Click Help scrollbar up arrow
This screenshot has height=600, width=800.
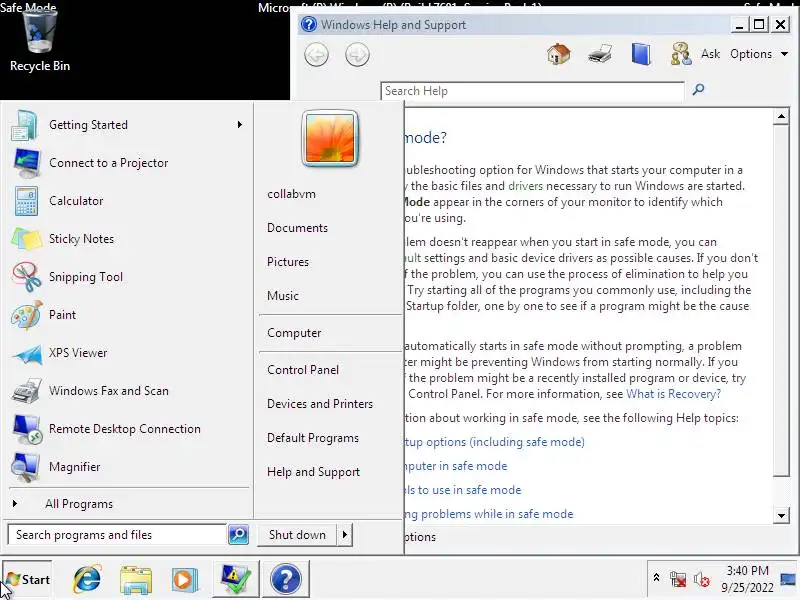pos(781,116)
